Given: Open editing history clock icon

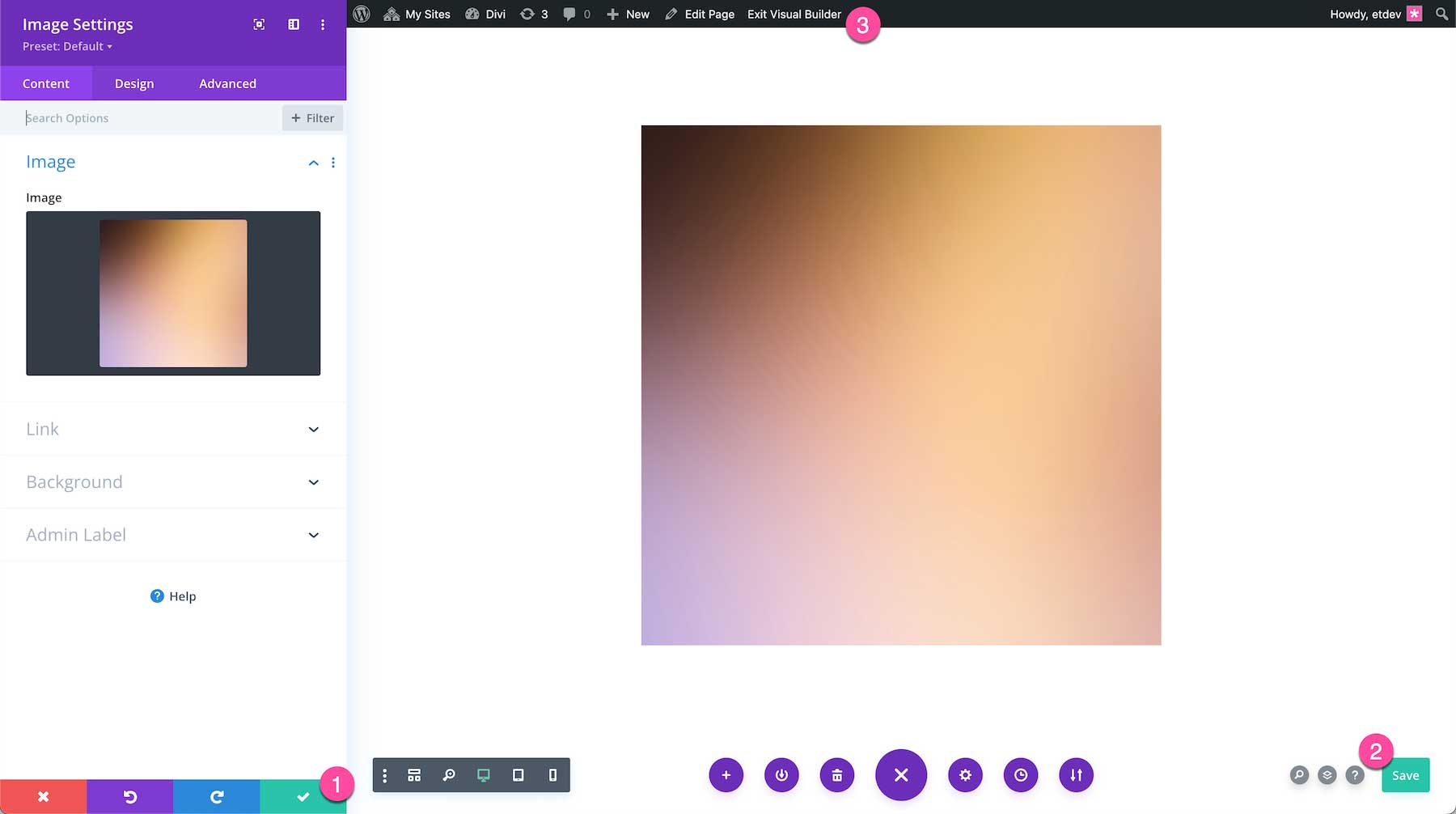Looking at the screenshot, I should point(1021,775).
